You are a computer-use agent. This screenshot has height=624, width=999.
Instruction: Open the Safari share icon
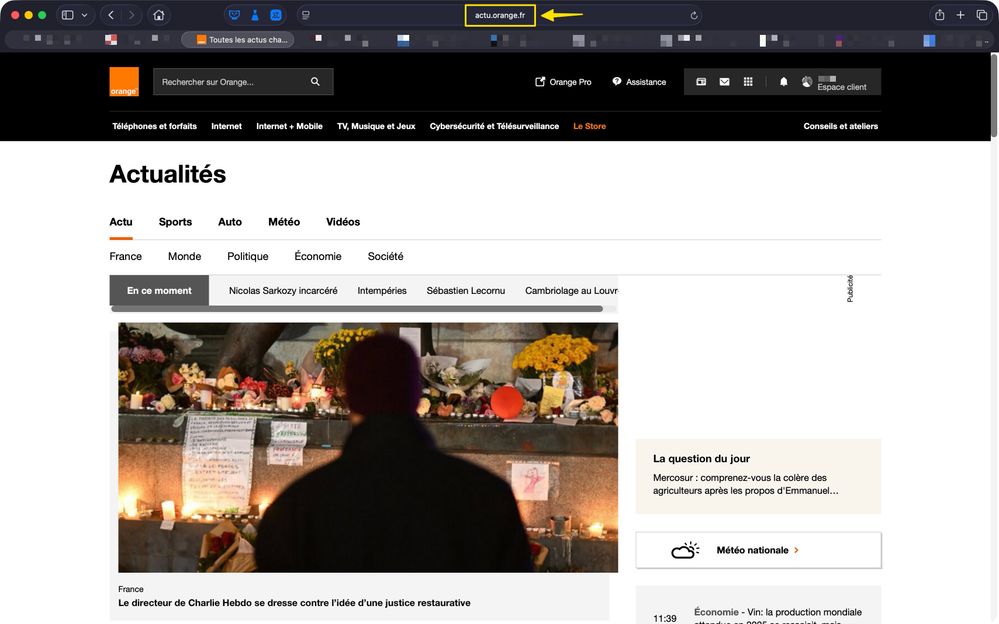click(x=939, y=15)
